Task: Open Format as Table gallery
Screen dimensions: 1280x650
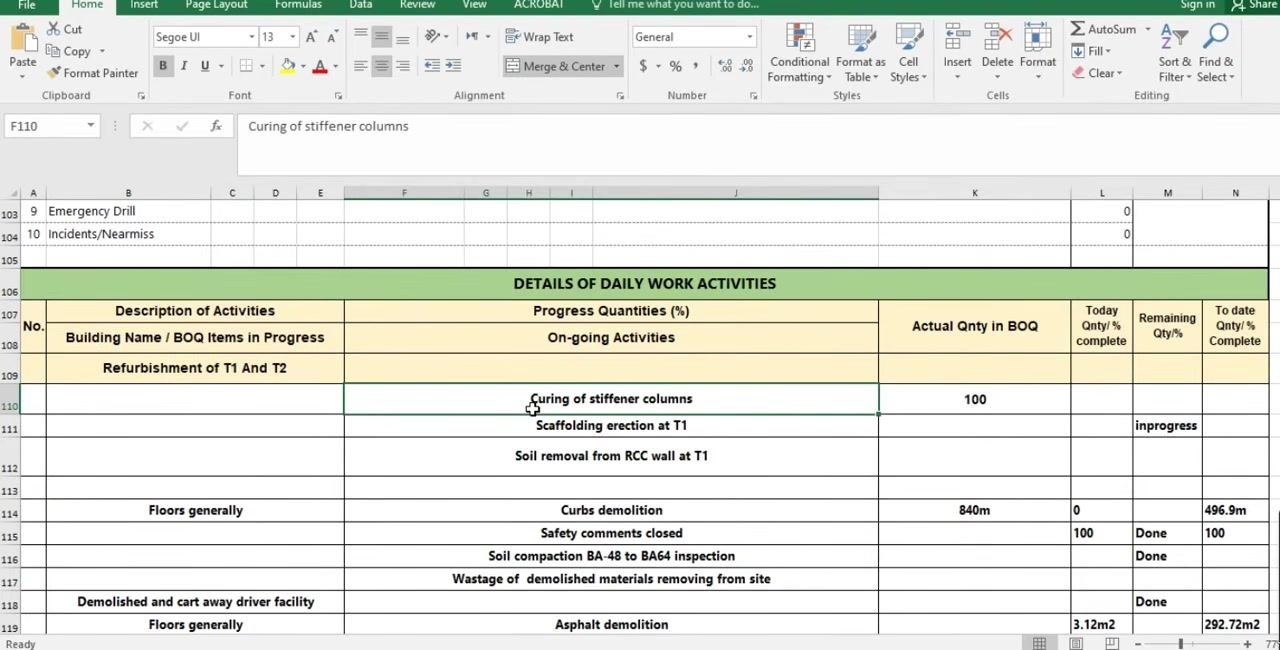Action: [861, 53]
